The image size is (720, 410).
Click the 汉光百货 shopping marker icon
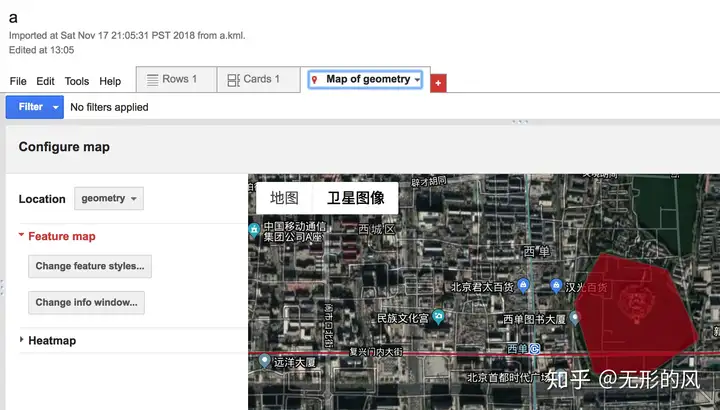click(556, 286)
